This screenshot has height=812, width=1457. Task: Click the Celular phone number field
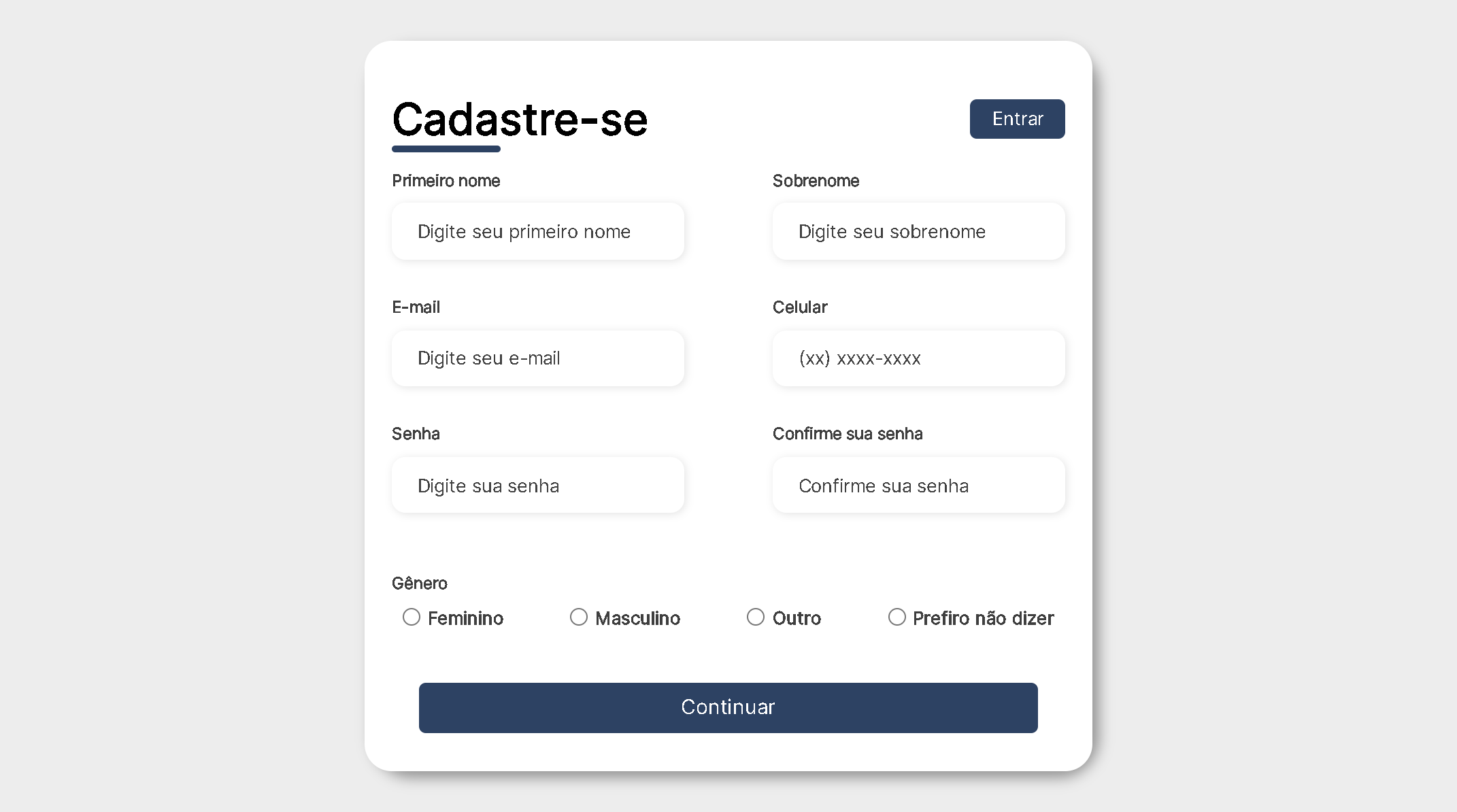tap(918, 358)
